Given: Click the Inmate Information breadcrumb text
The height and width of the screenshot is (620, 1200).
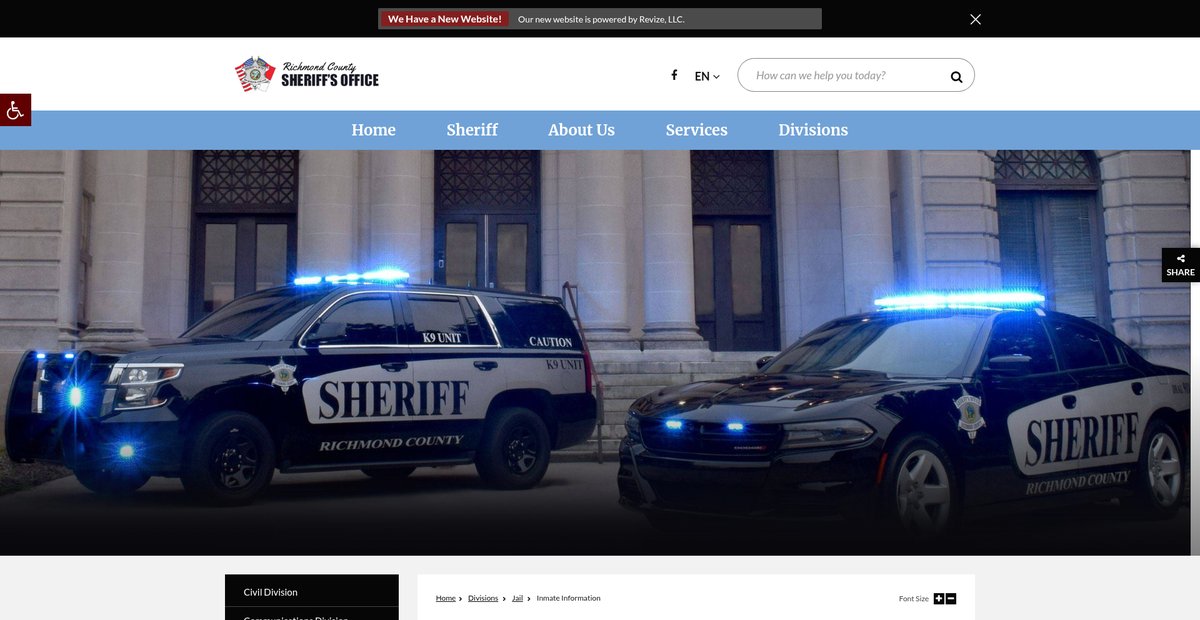Looking at the screenshot, I should [x=569, y=598].
